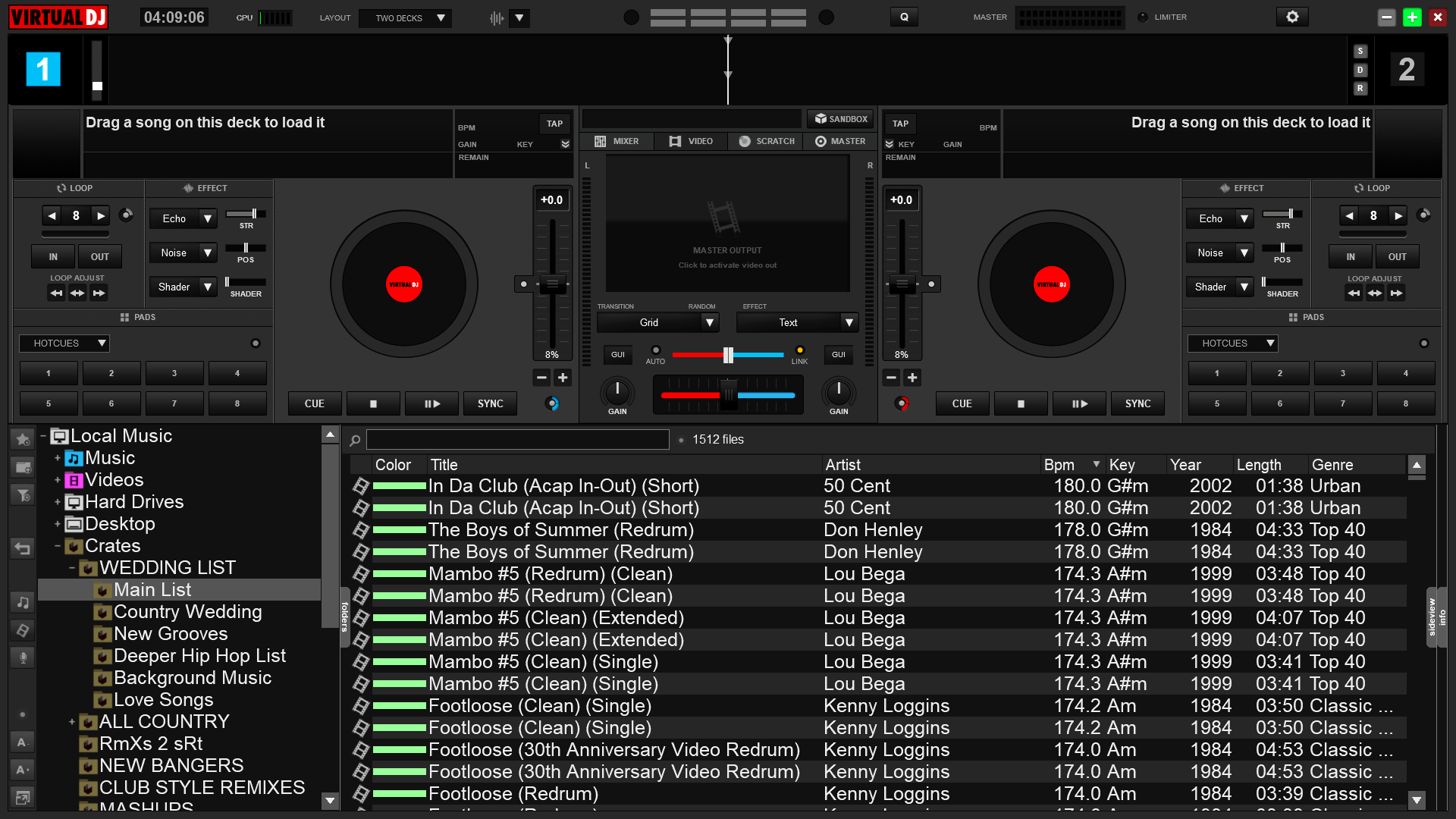This screenshot has width=1456, height=819.
Task: Open the SANDBOX panel
Action: click(840, 118)
